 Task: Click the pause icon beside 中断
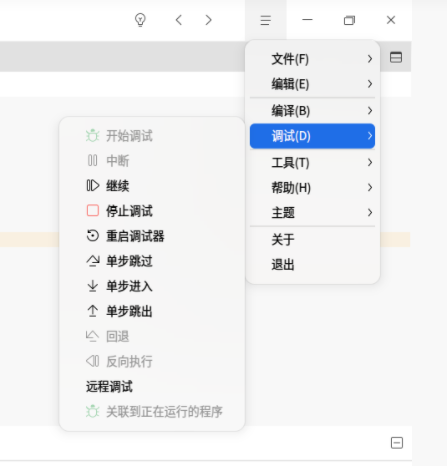93,161
